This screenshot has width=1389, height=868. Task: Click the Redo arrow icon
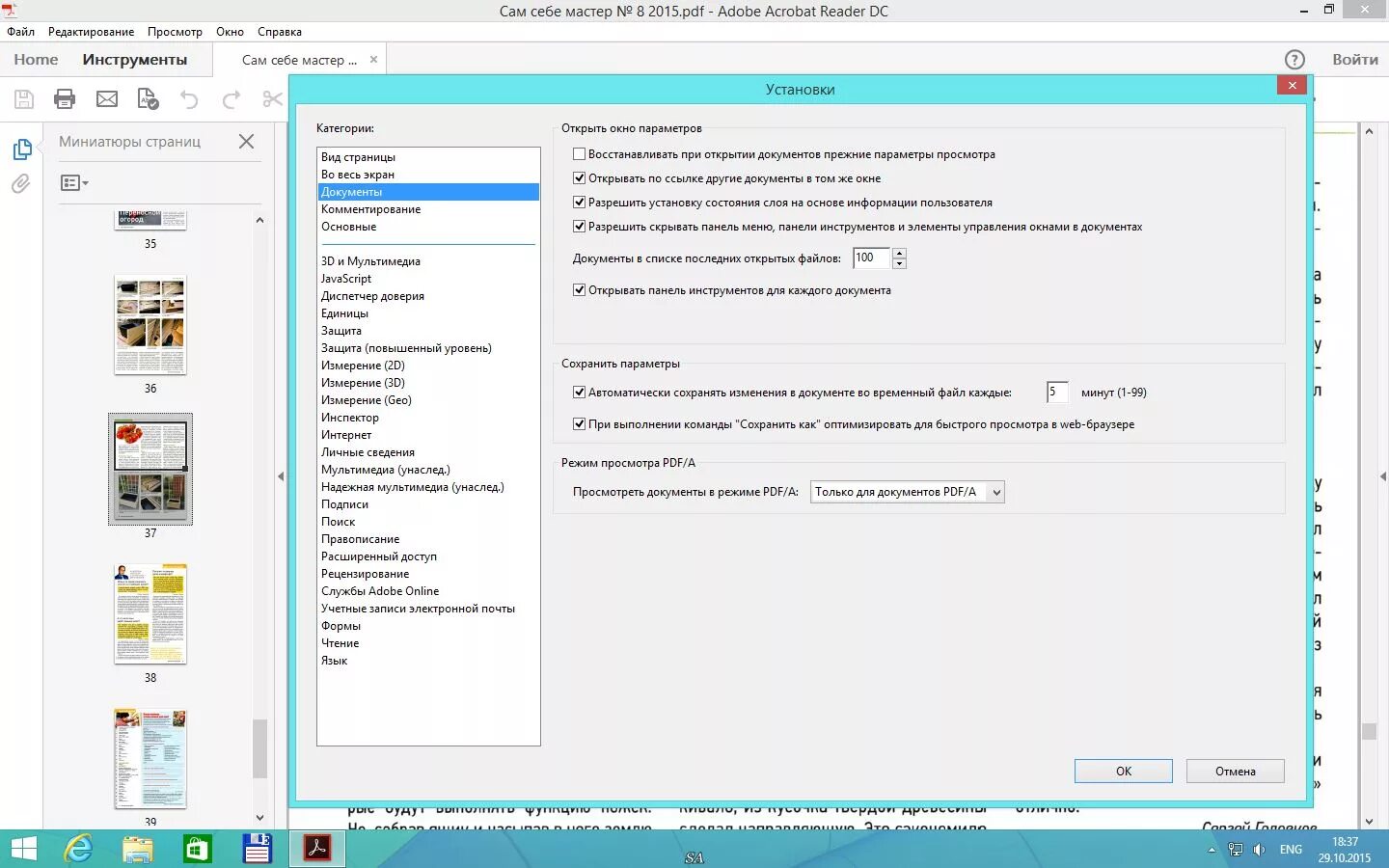pos(231,99)
